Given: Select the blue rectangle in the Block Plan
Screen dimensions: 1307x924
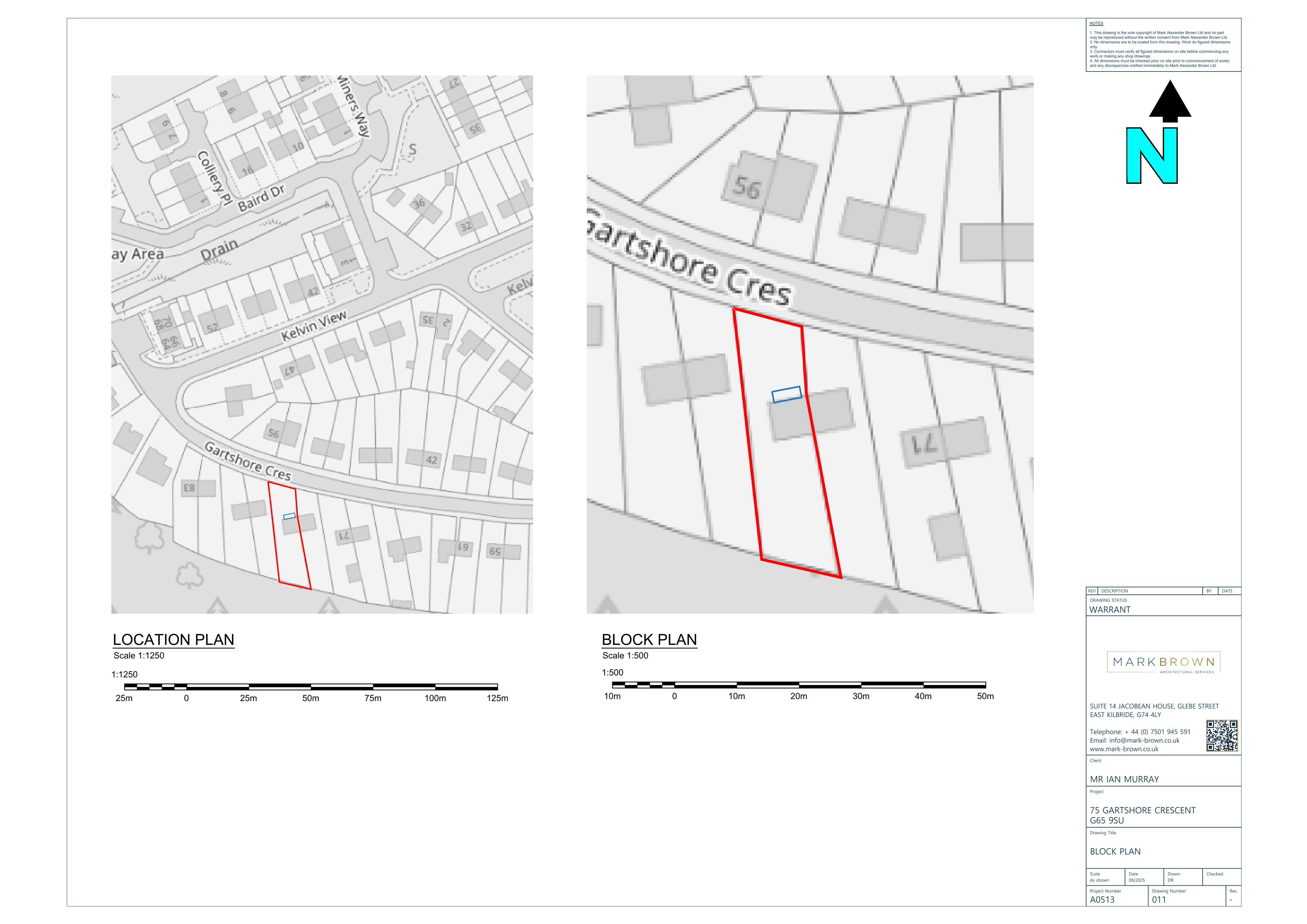Looking at the screenshot, I should tap(787, 395).
